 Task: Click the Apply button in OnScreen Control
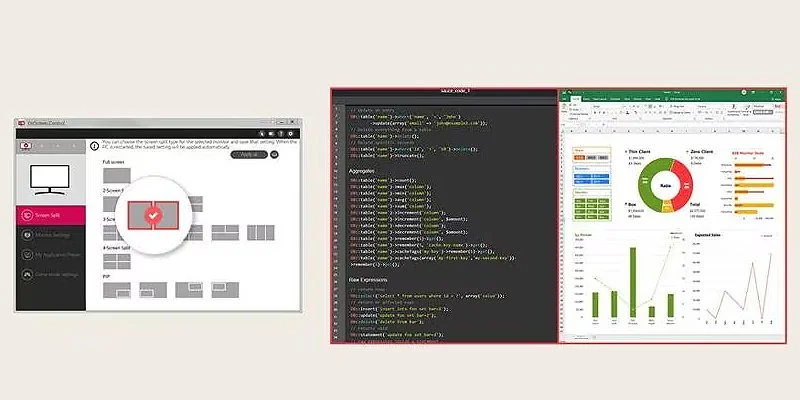click(249, 155)
